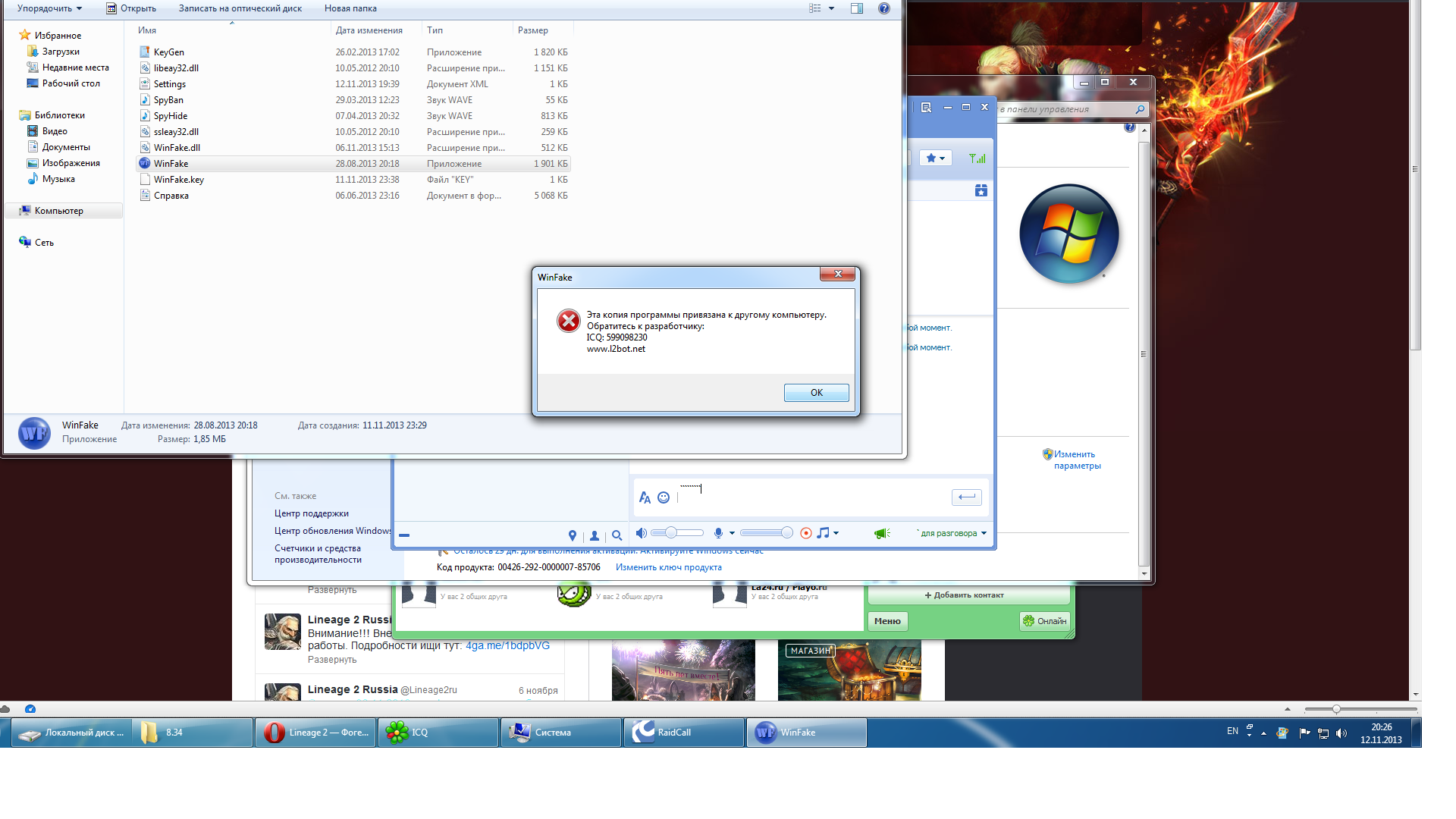Click the 'Меню' button in ICQ
Viewport: 1456px width, 819px height.
click(x=887, y=621)
